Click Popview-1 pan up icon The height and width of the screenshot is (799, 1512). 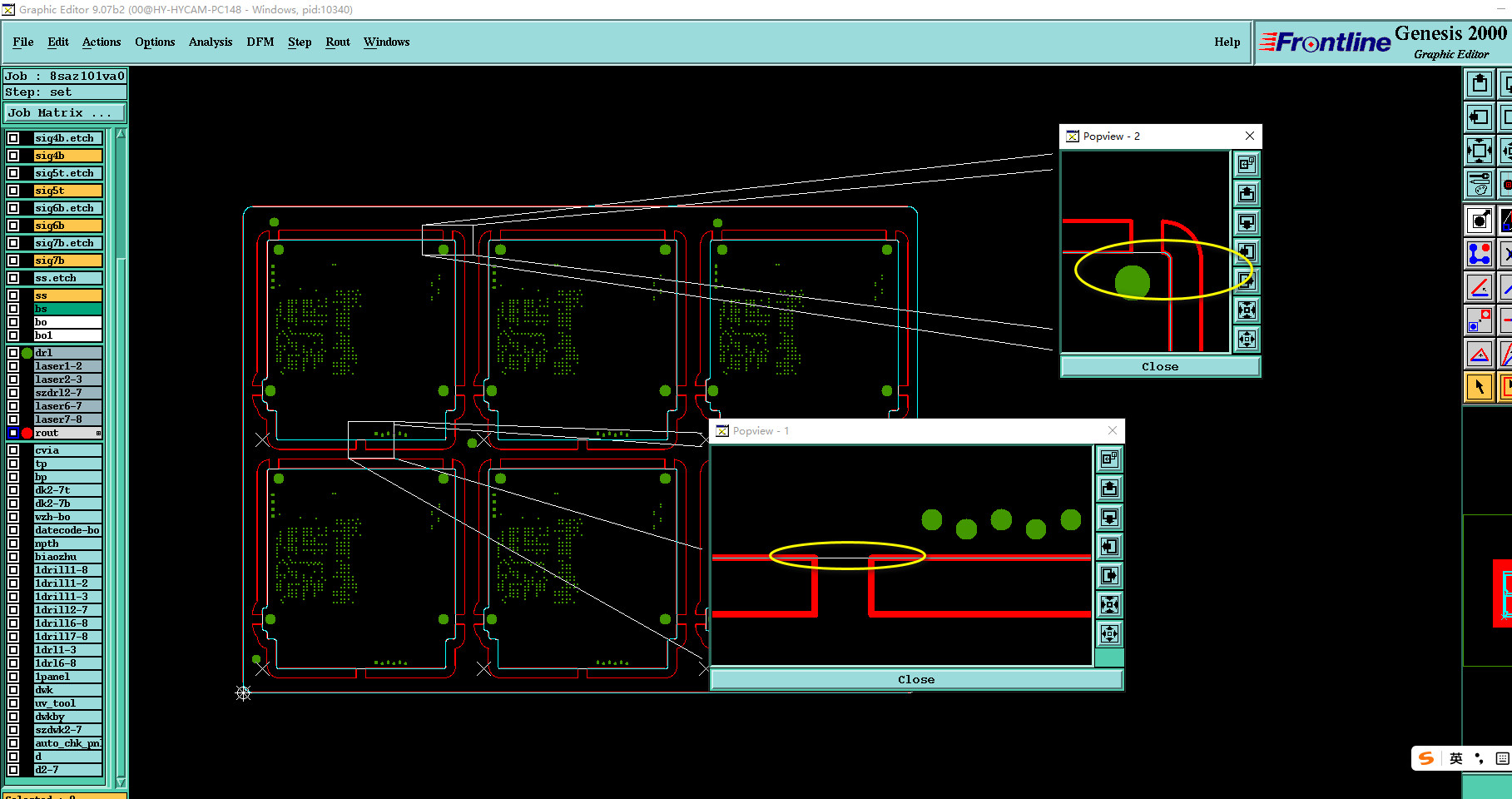[1109, 489]
